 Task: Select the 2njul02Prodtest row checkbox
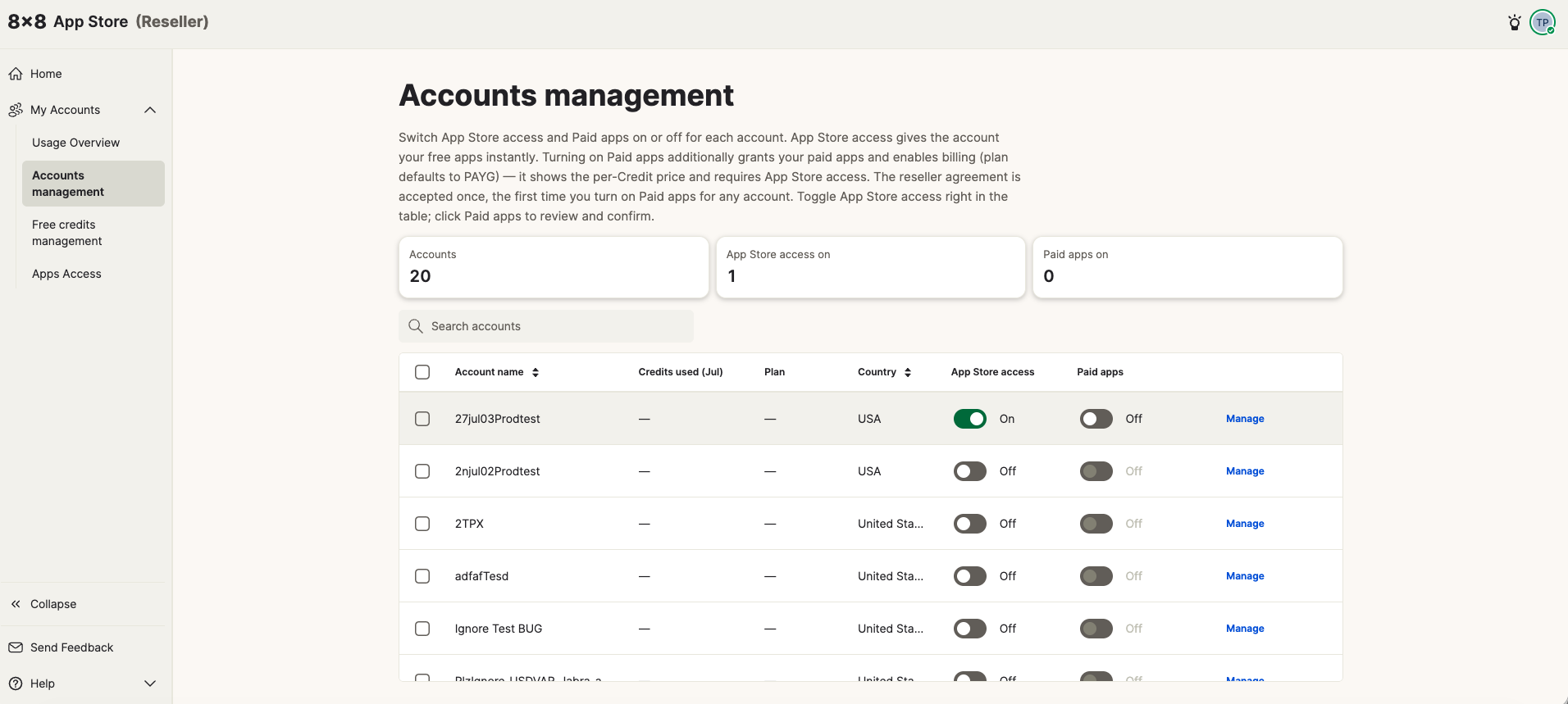pyautogui.click(x=422, y=471)
